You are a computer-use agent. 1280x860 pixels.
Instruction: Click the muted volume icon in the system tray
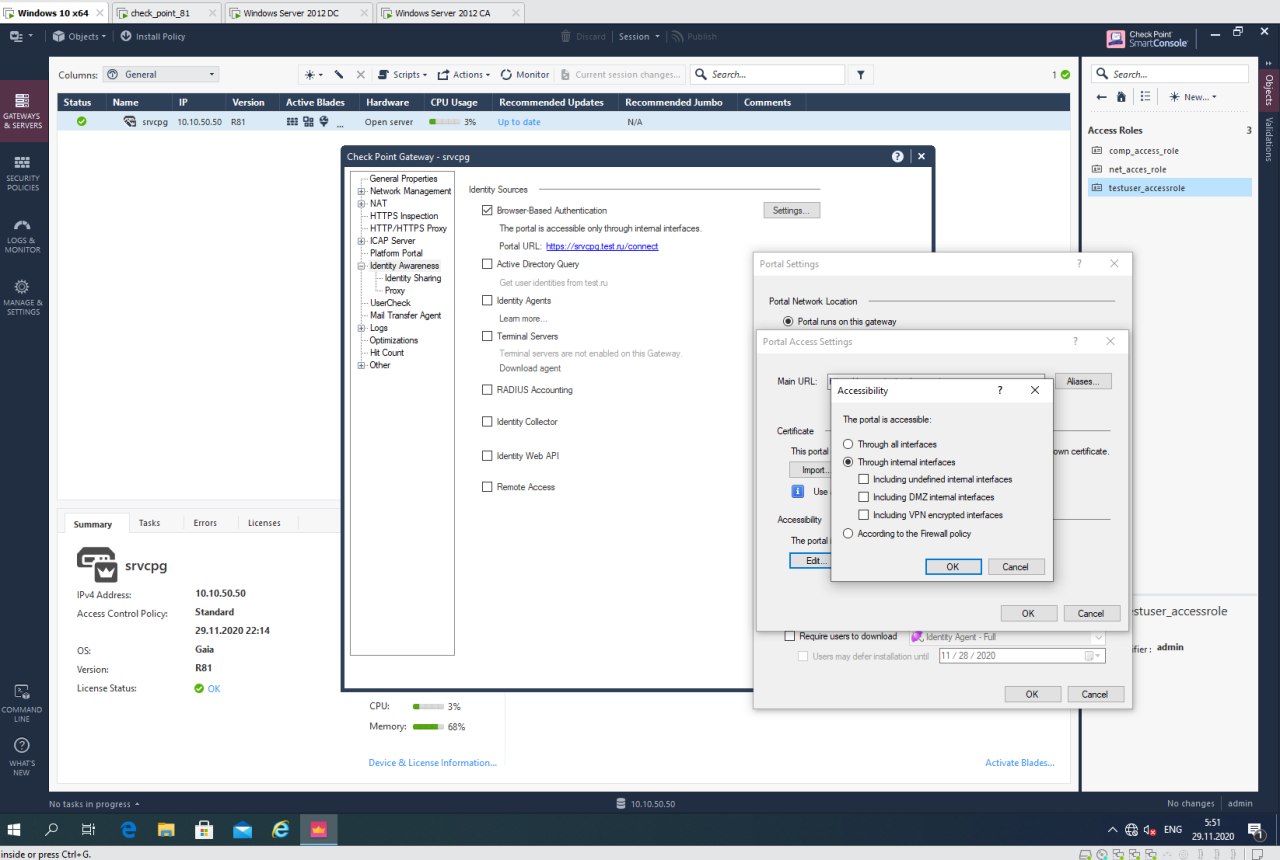click(1150, 830)
